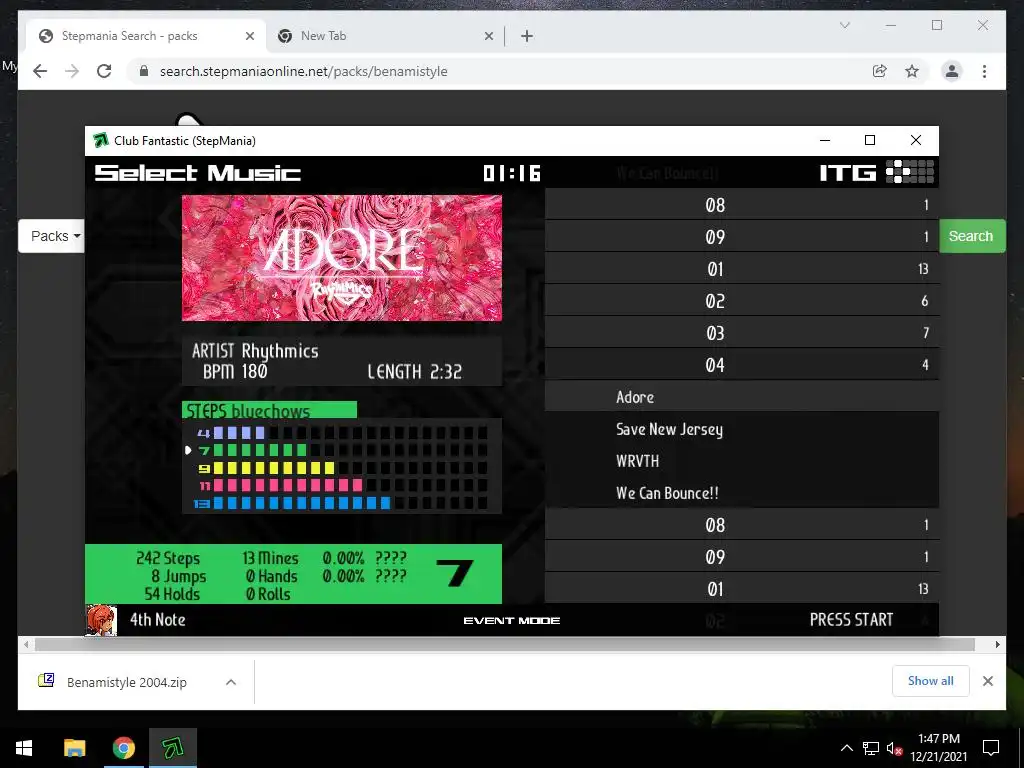The width and height of the screenshot is (1024, 768).
Task: Select the Adore song in the wheel
Action: coord(742,397)
